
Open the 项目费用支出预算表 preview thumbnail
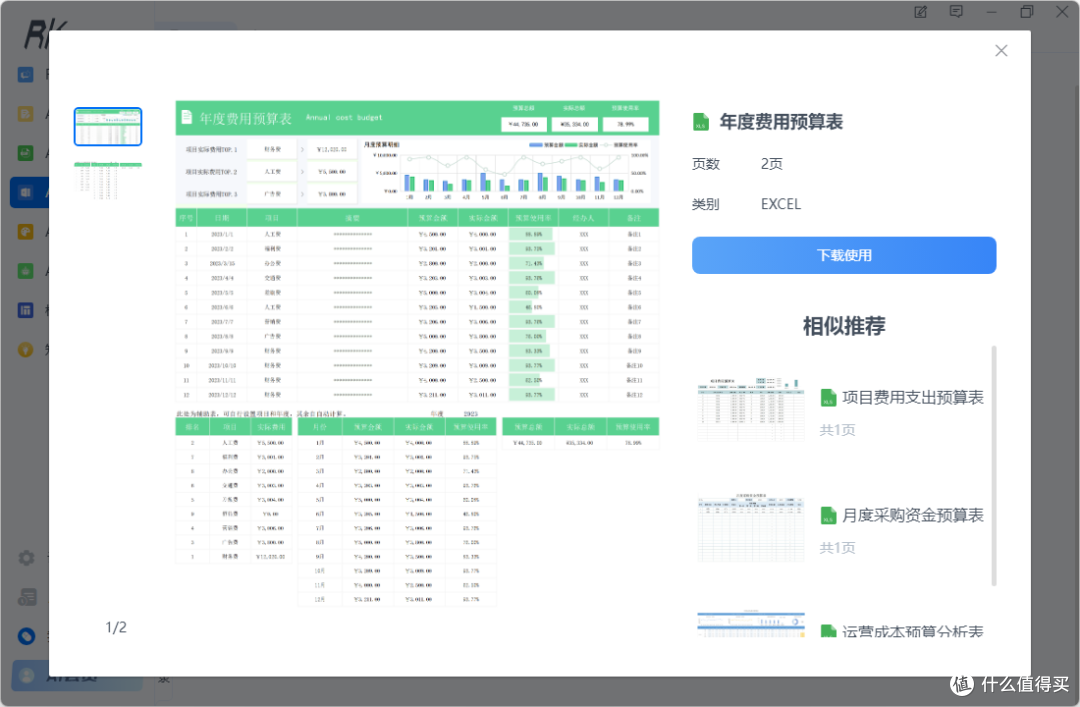(751, 409)
